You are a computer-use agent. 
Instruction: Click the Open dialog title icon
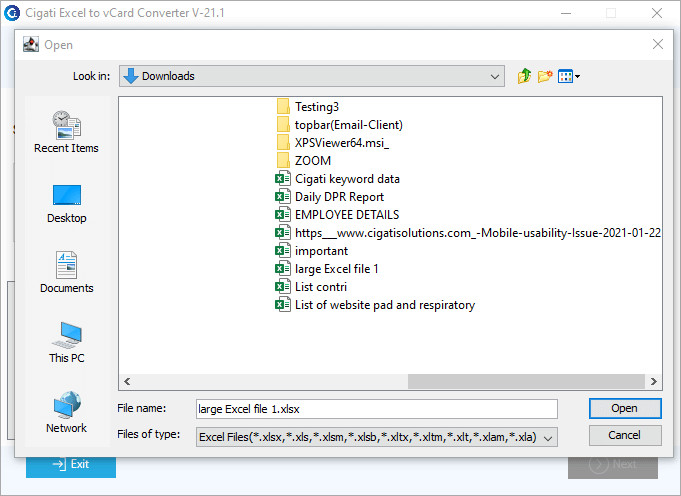click(x=31, y=44)
